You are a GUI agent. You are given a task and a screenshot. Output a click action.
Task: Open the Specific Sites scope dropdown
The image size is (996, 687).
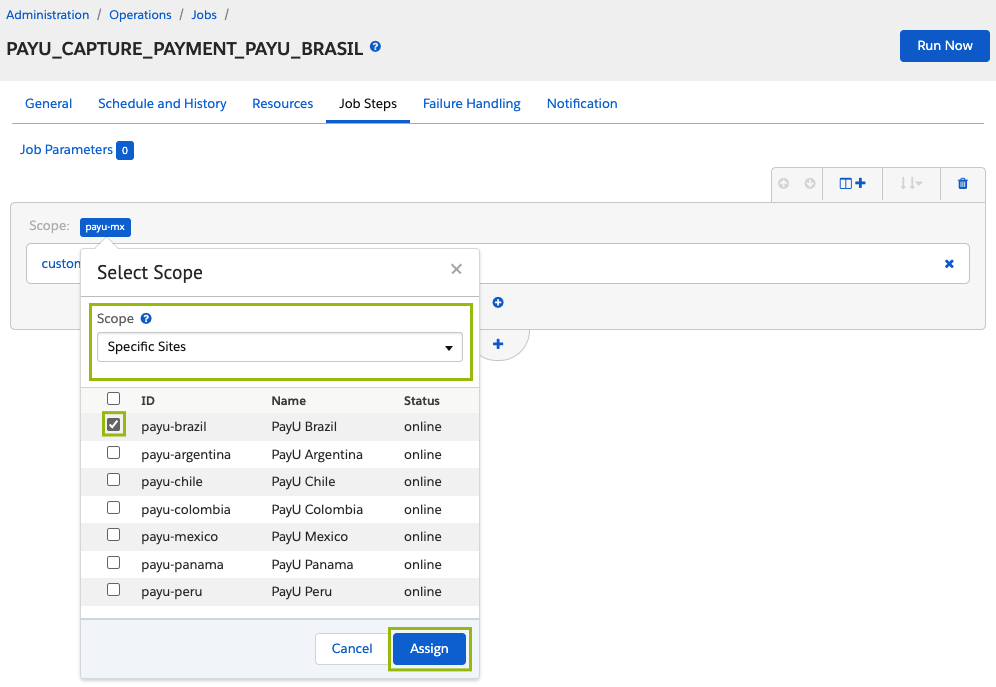point(279,347)
